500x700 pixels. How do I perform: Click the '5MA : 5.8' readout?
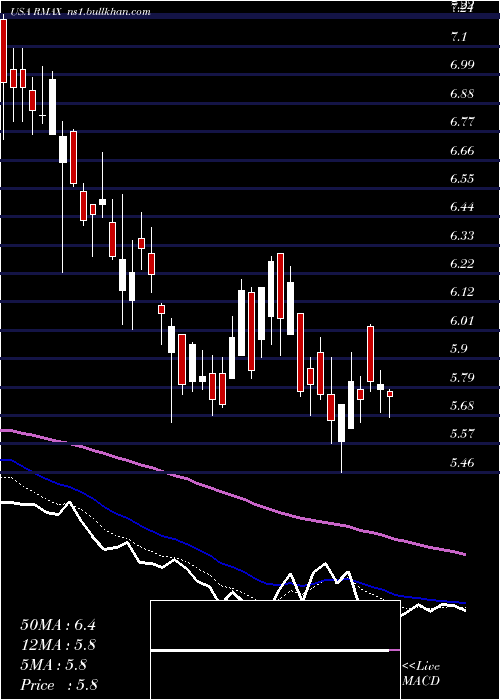[54, 665]
